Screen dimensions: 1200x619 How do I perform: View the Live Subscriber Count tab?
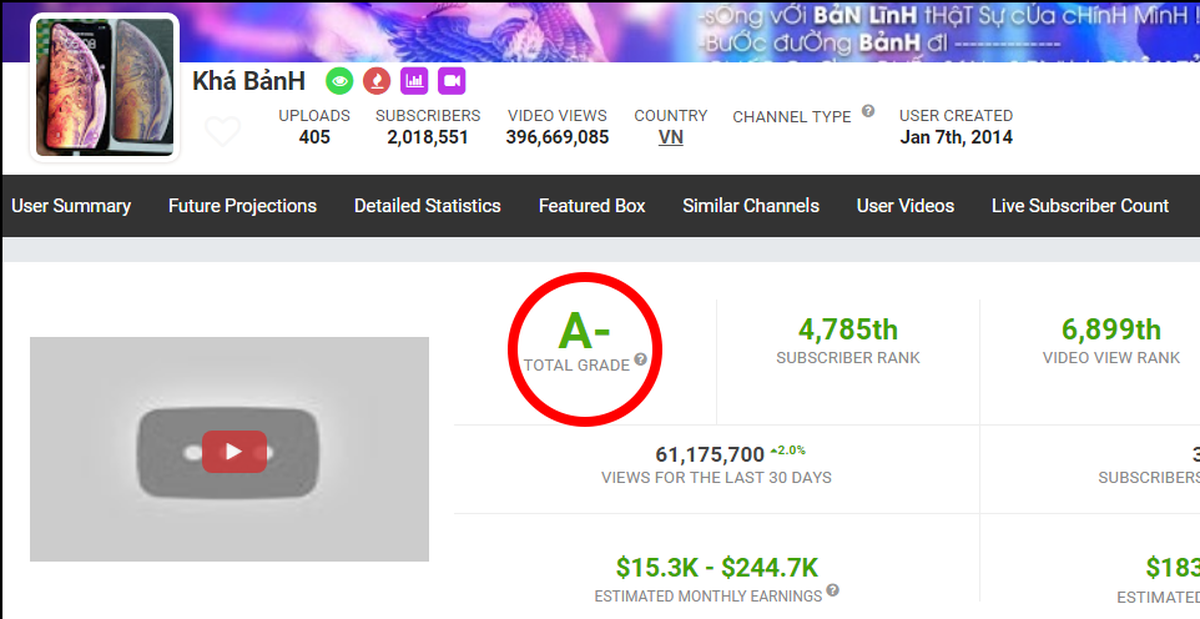(x=1080, y=206)
